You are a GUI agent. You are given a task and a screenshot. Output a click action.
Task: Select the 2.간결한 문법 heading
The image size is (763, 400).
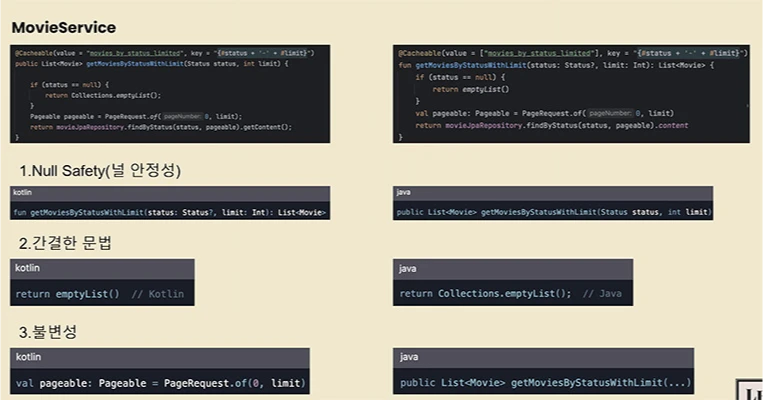[x=66, y=243]
